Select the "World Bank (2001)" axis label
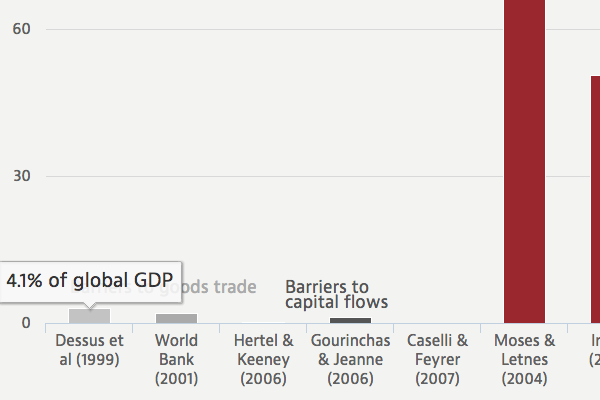Screen dimensions: 600x400 point(176,359)
